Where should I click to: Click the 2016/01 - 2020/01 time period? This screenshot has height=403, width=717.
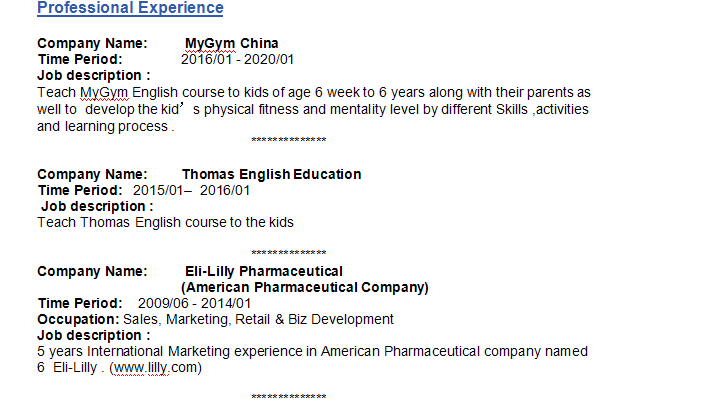[x=237, y=60]
